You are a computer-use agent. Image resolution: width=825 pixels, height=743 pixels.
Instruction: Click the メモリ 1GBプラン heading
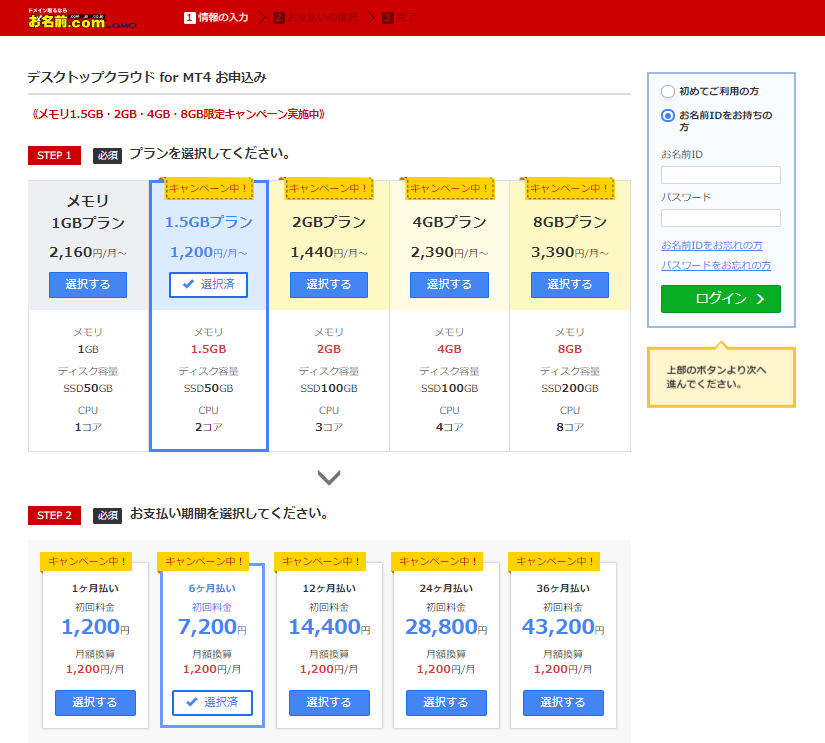pyautogui.click(x=88, y=212)
